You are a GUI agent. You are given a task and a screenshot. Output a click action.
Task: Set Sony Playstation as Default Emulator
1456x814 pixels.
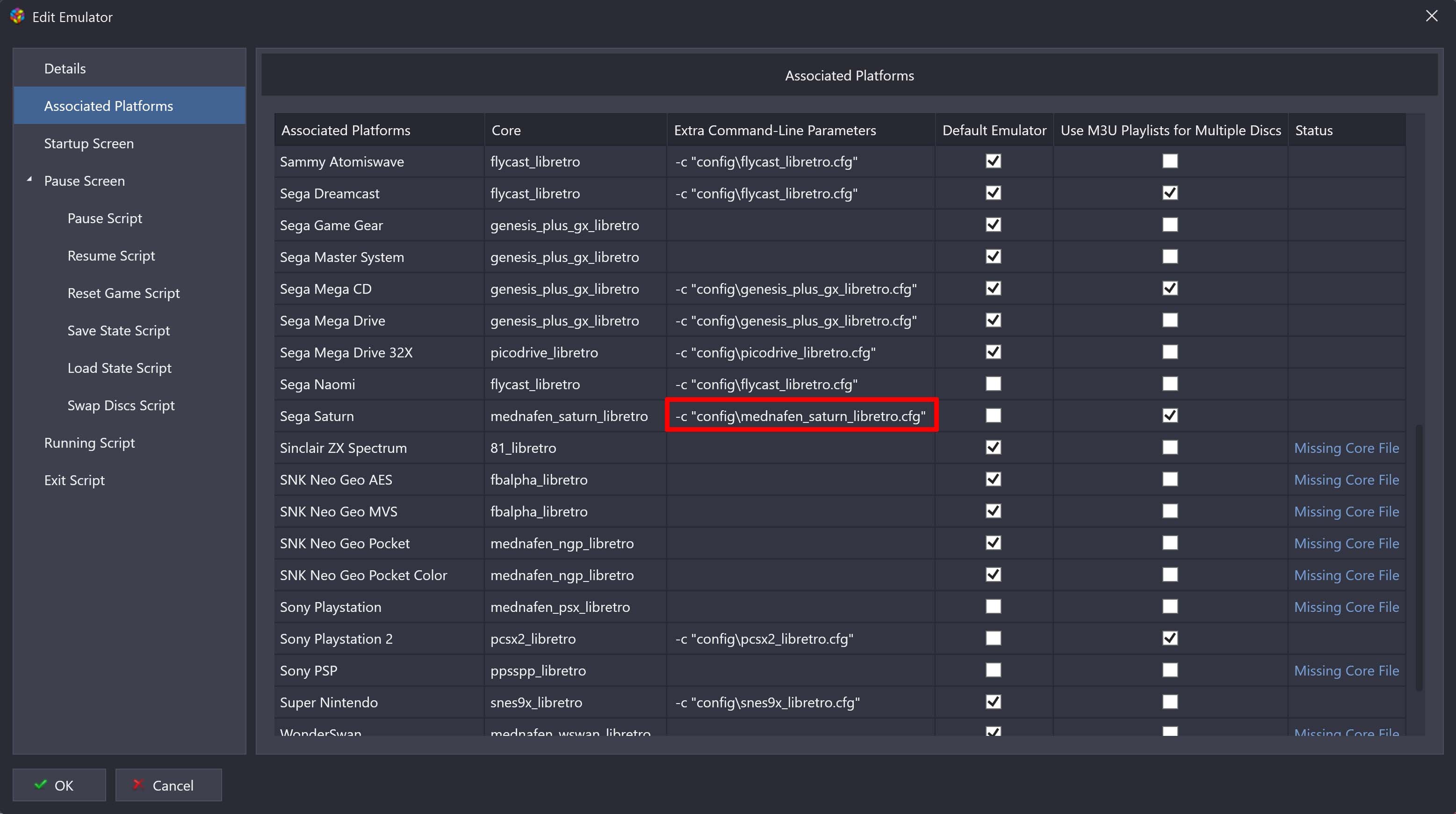[x=993, y=606]
